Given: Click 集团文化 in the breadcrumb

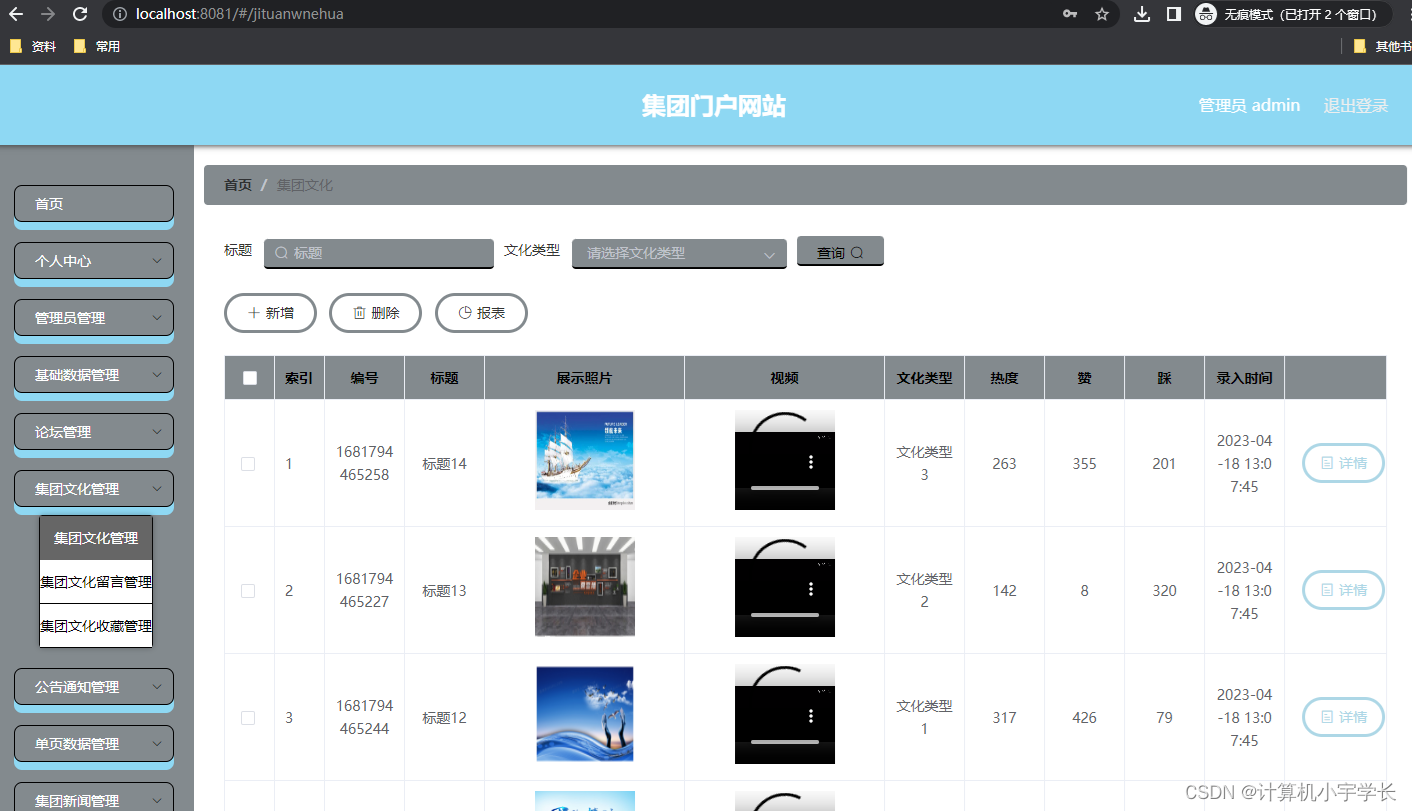Looking at the screenshot, I should 305,185.
